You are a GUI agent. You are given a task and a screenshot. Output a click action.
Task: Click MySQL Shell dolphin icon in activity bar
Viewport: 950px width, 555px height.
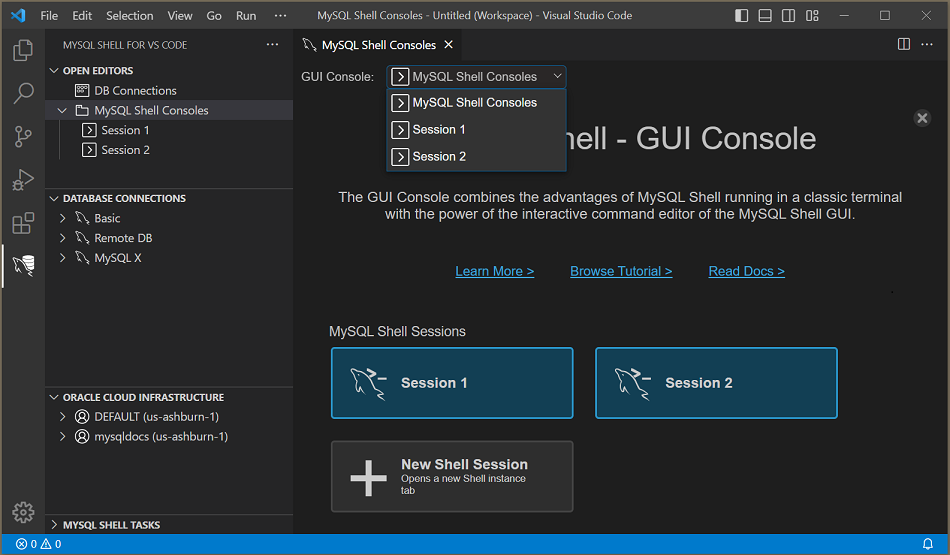tap(22, 265)
